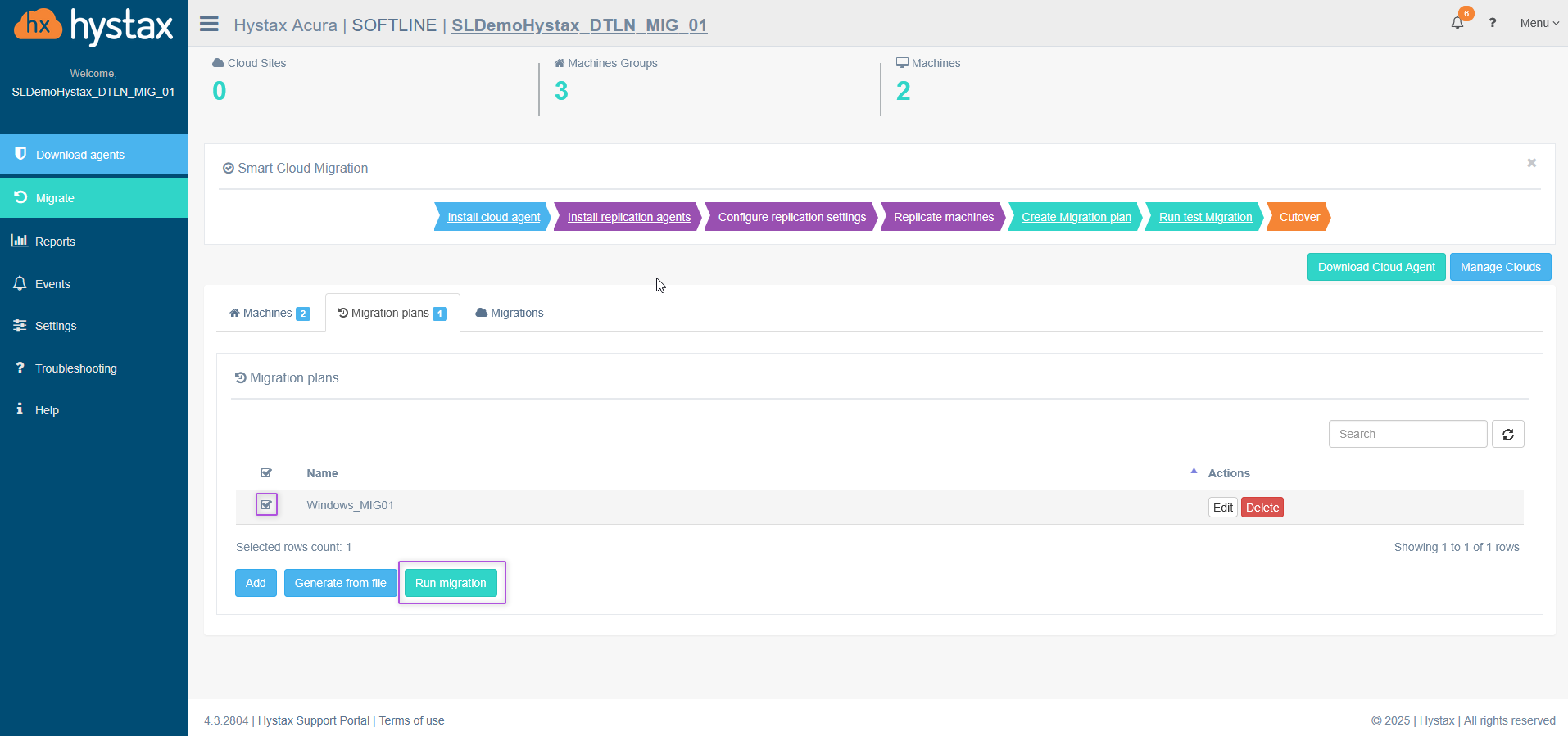Image resolution: width=1568 pixels, height=736 pixels.
Task: Open Settings in the sidebar
Action: [56, 326]
